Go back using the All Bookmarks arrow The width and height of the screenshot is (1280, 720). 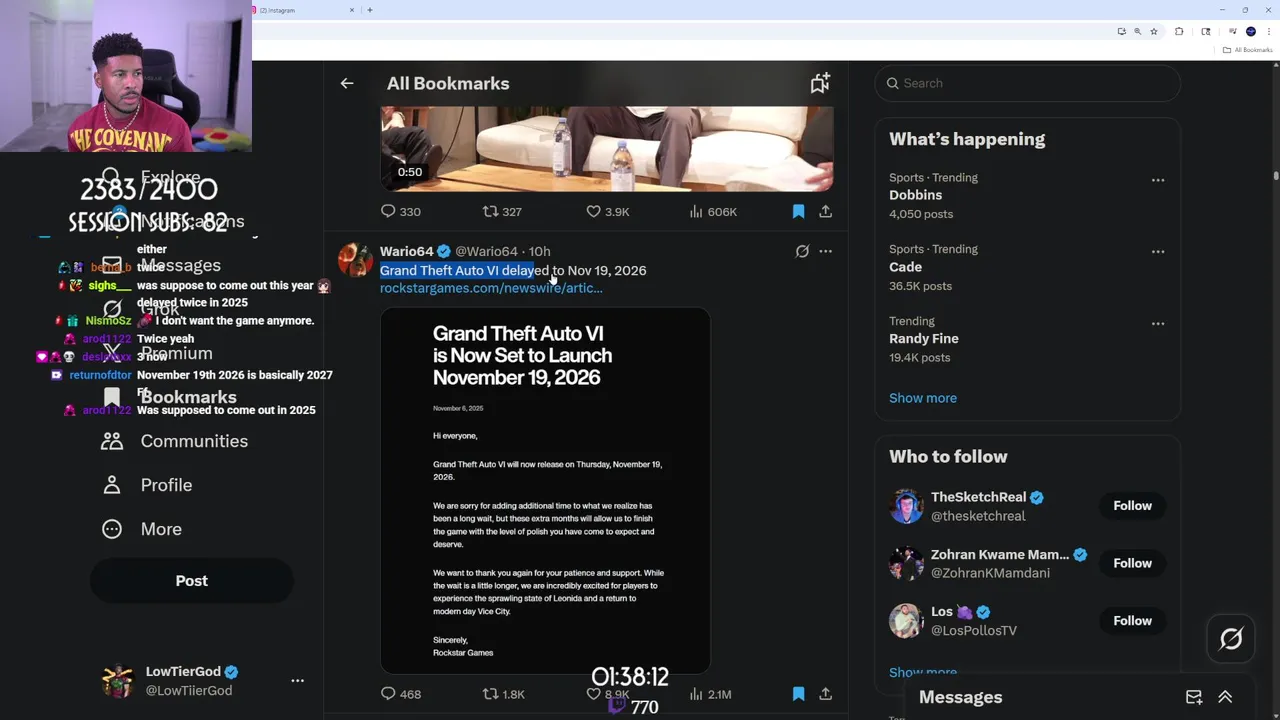pos(347,83)
